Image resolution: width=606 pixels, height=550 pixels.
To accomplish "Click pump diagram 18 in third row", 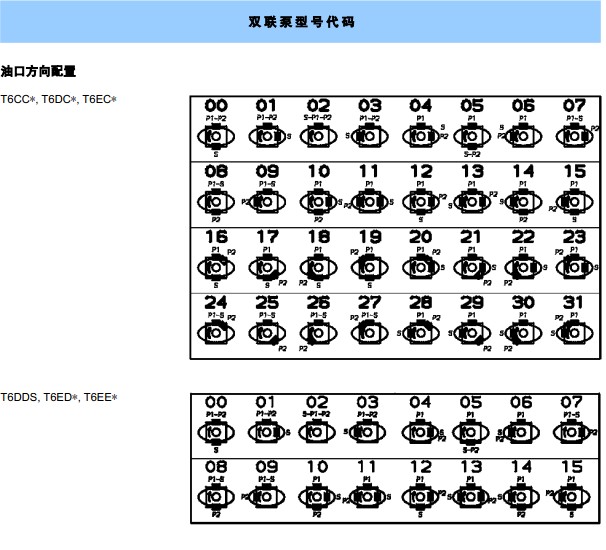I will point(318,267).
